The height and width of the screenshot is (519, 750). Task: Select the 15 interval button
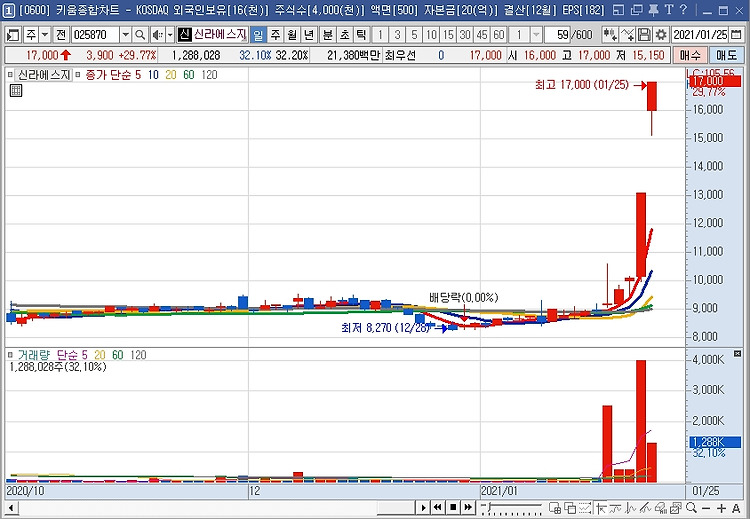pos(448,34)
